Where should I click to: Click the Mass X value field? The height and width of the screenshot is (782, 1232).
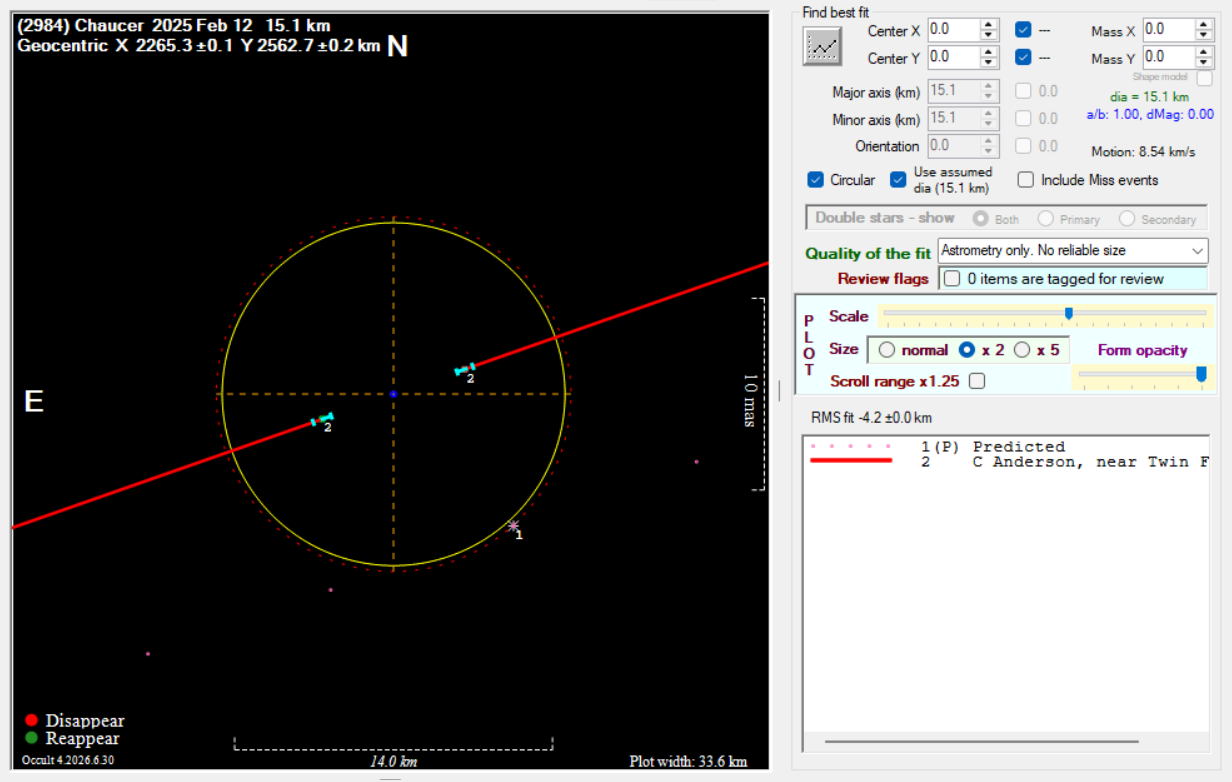pos(1168,30)
